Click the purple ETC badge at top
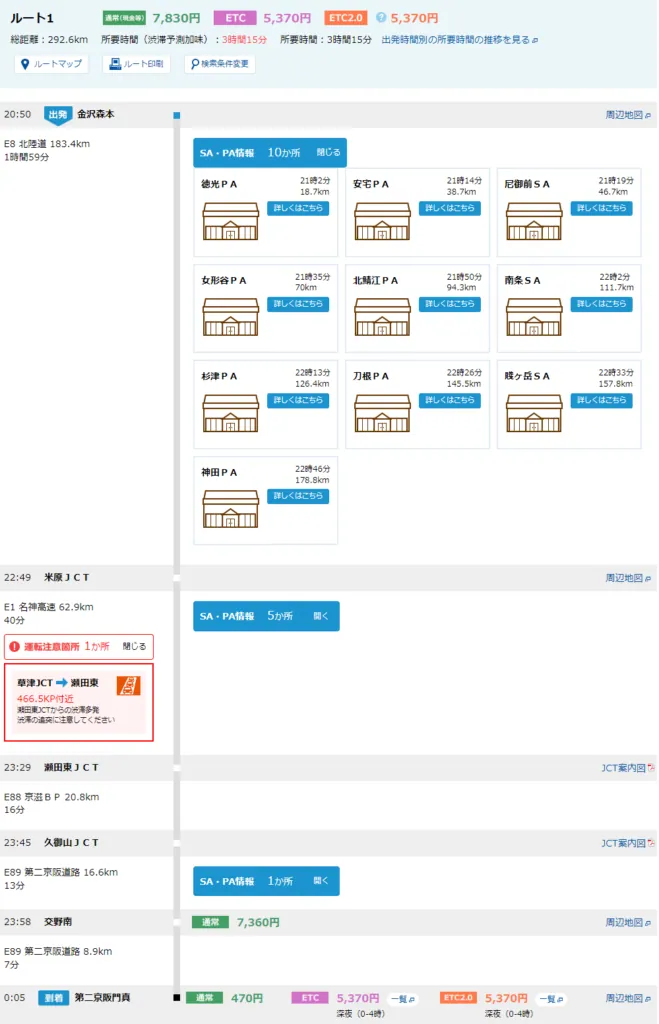This screenshot has width=659, height=1024. pos(235,18)
